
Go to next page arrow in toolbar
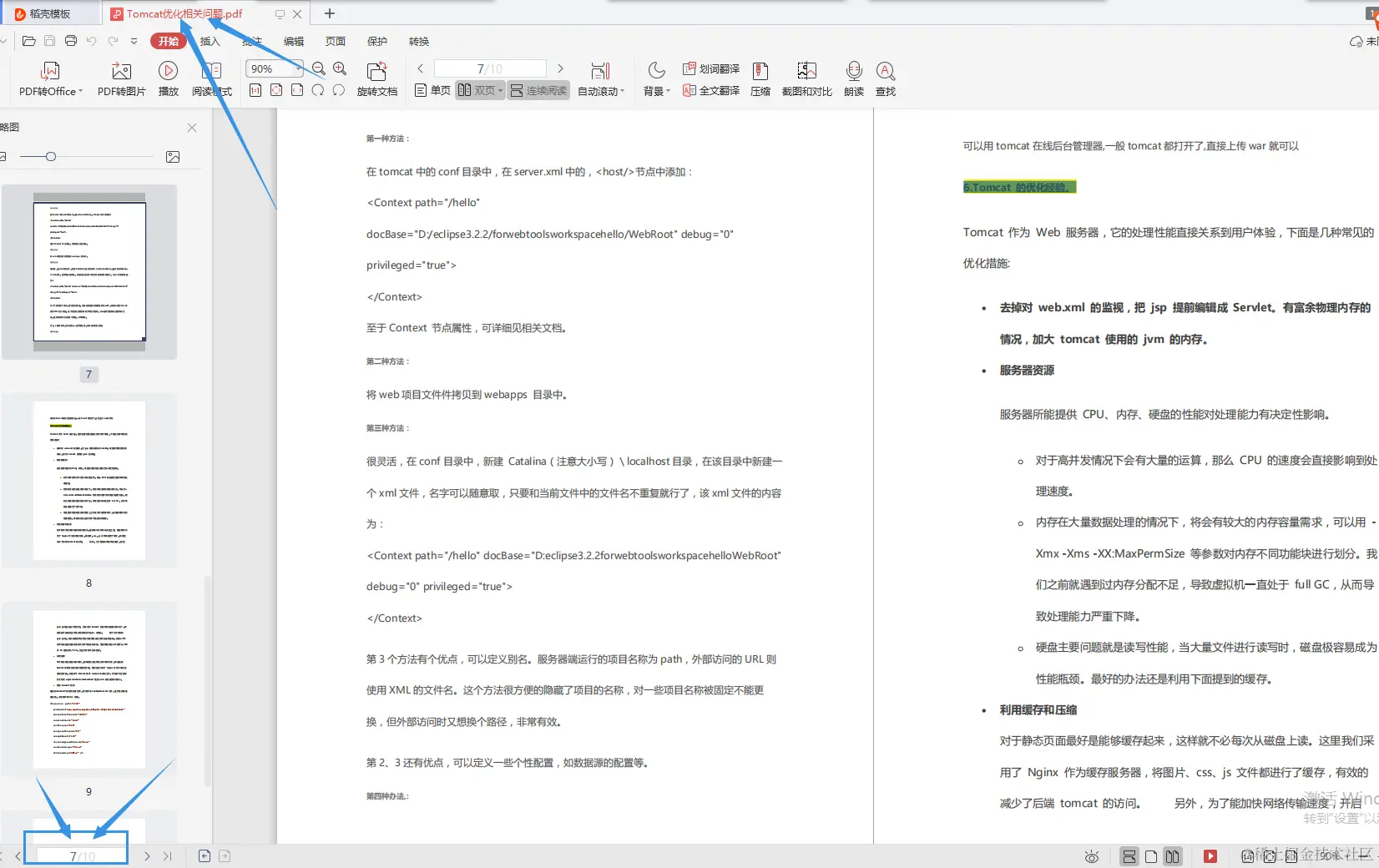[x=560, y=68]
